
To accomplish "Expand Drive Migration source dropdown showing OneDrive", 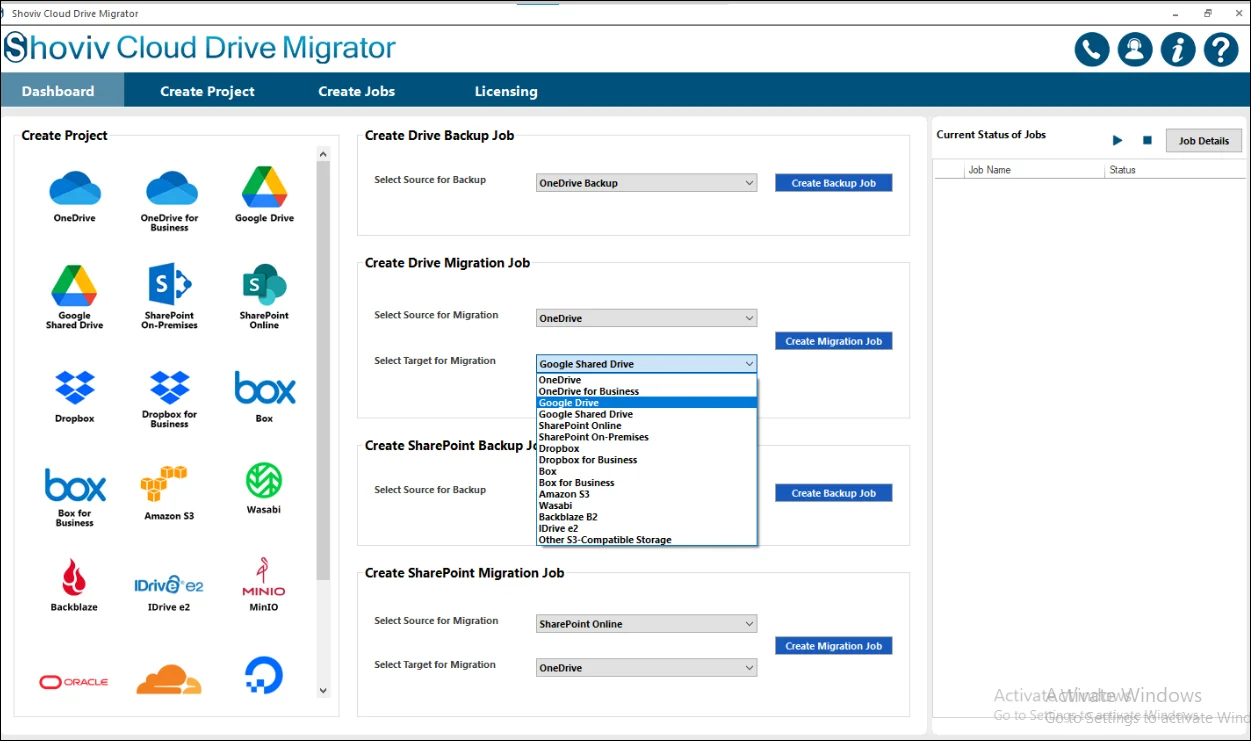I will [x=646, y=318].
